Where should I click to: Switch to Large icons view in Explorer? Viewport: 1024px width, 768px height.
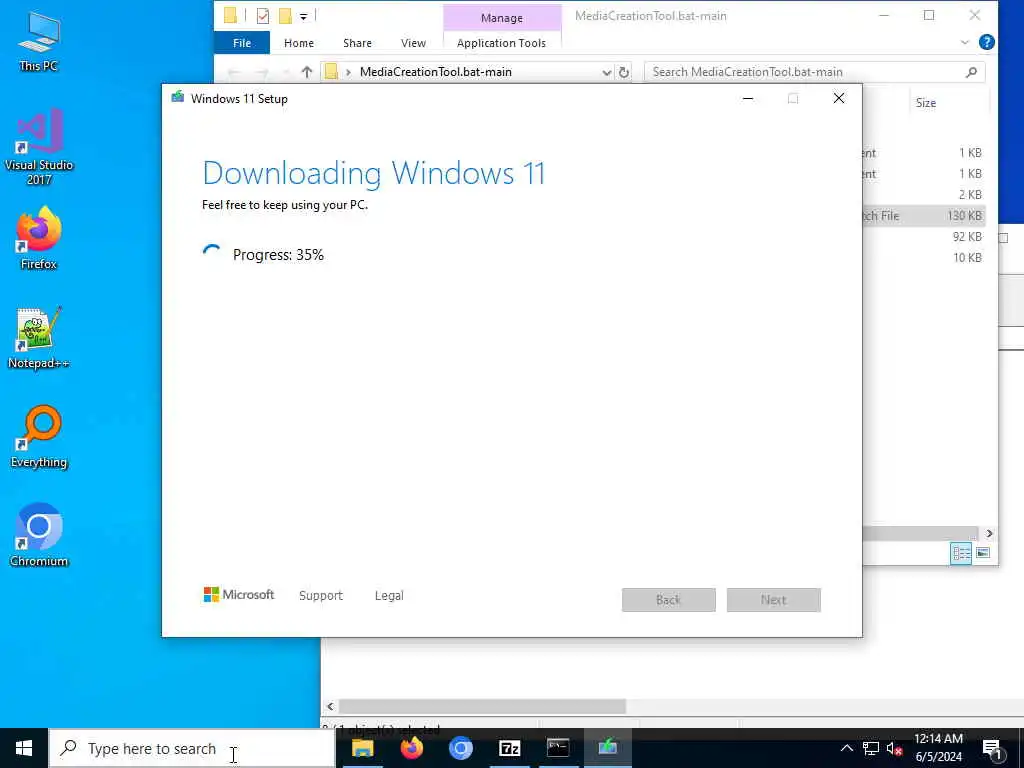click(x=983, y=553)
